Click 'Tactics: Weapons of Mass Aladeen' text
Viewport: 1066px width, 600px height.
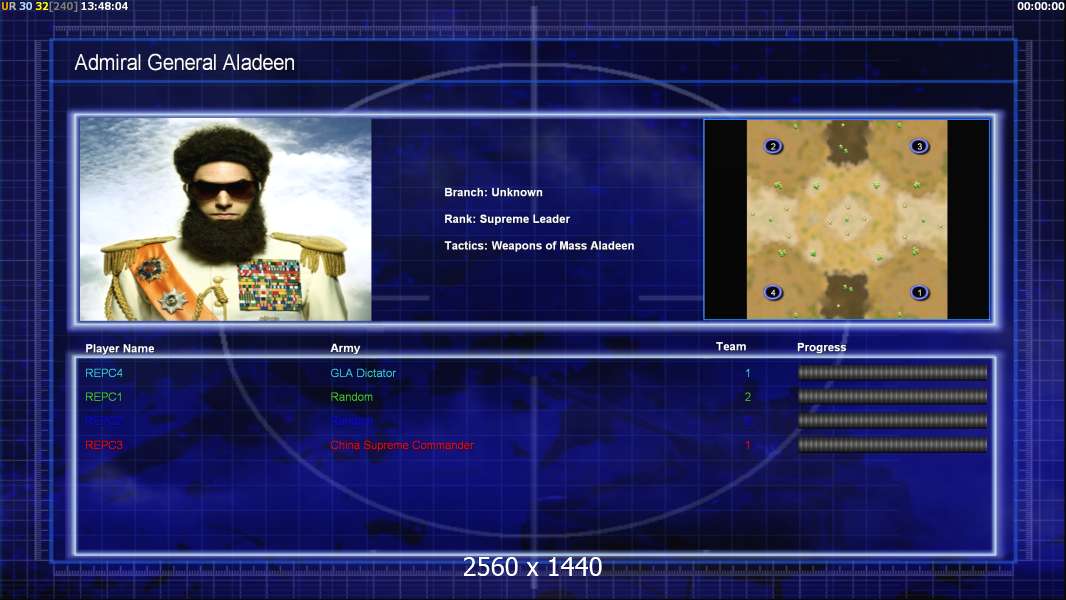pyautogui.click(x=538, y=245)
